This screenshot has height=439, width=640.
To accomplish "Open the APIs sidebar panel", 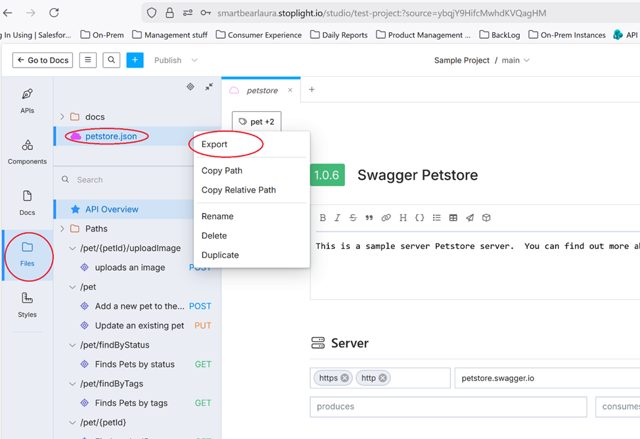I will (27, 100).
